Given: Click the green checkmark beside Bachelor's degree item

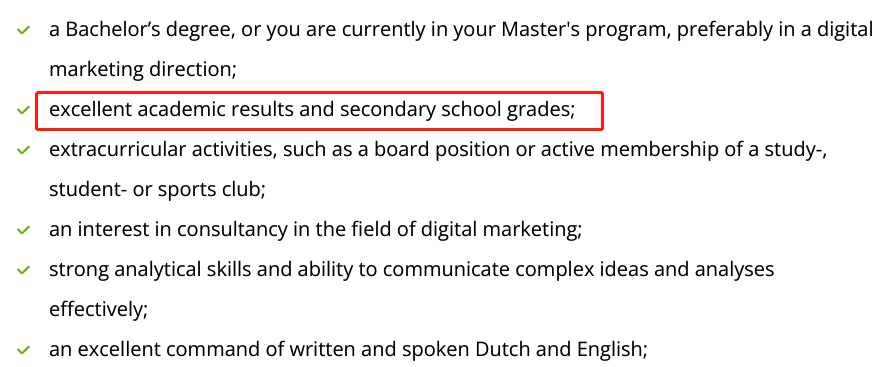Looking at the screenshot, I should coord(23,30).
